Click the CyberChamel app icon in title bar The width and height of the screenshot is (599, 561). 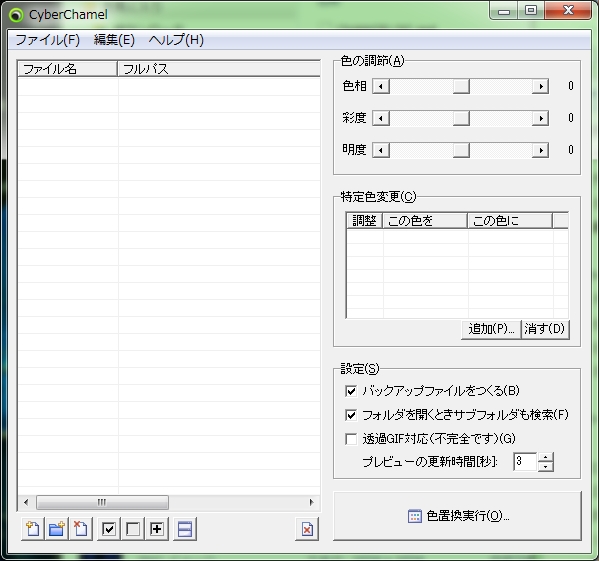(x=16, y=15)
